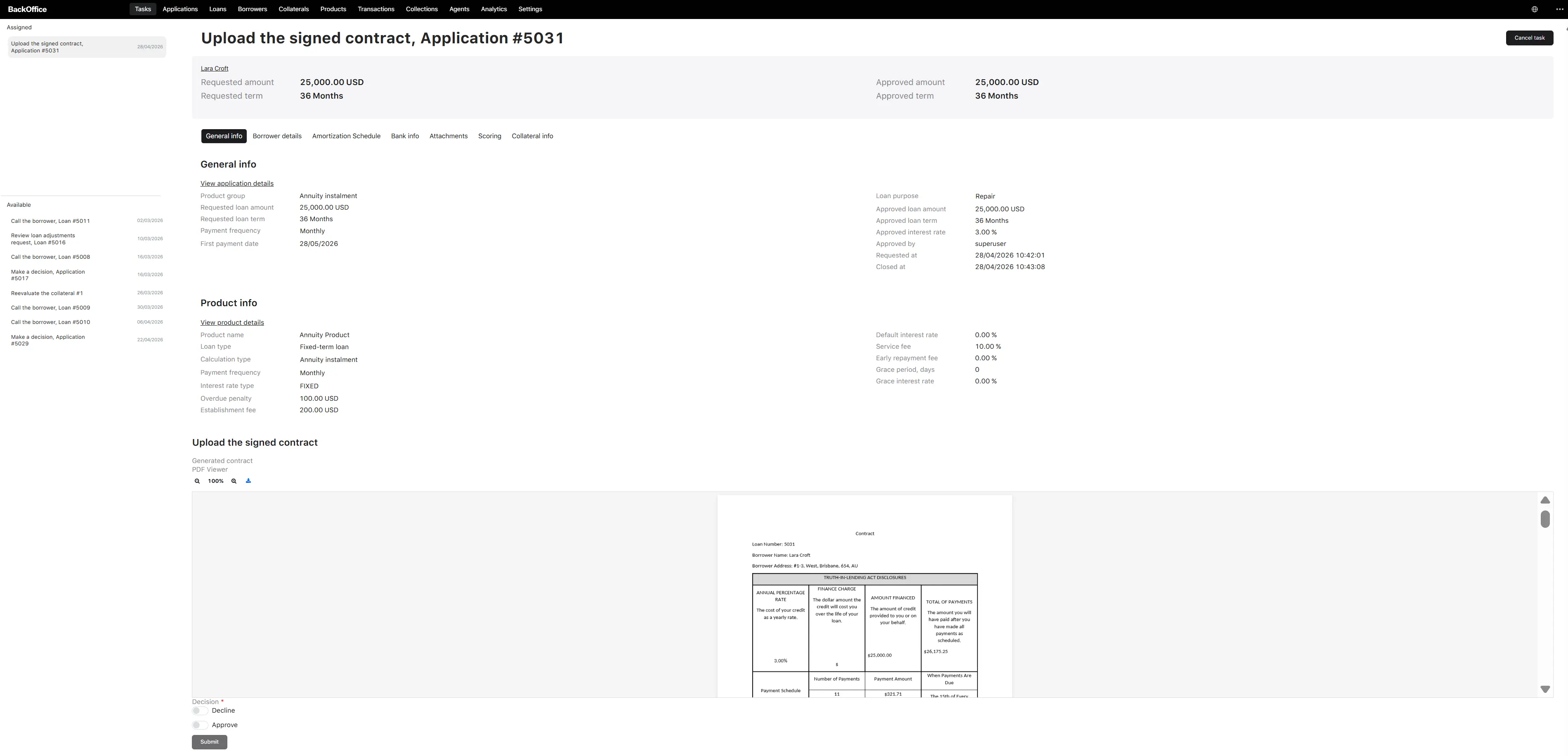The height and width of the screenshot is (756, 1568).
Task: Open the Lara Croft borrower link
Action: tap(214, 69)
